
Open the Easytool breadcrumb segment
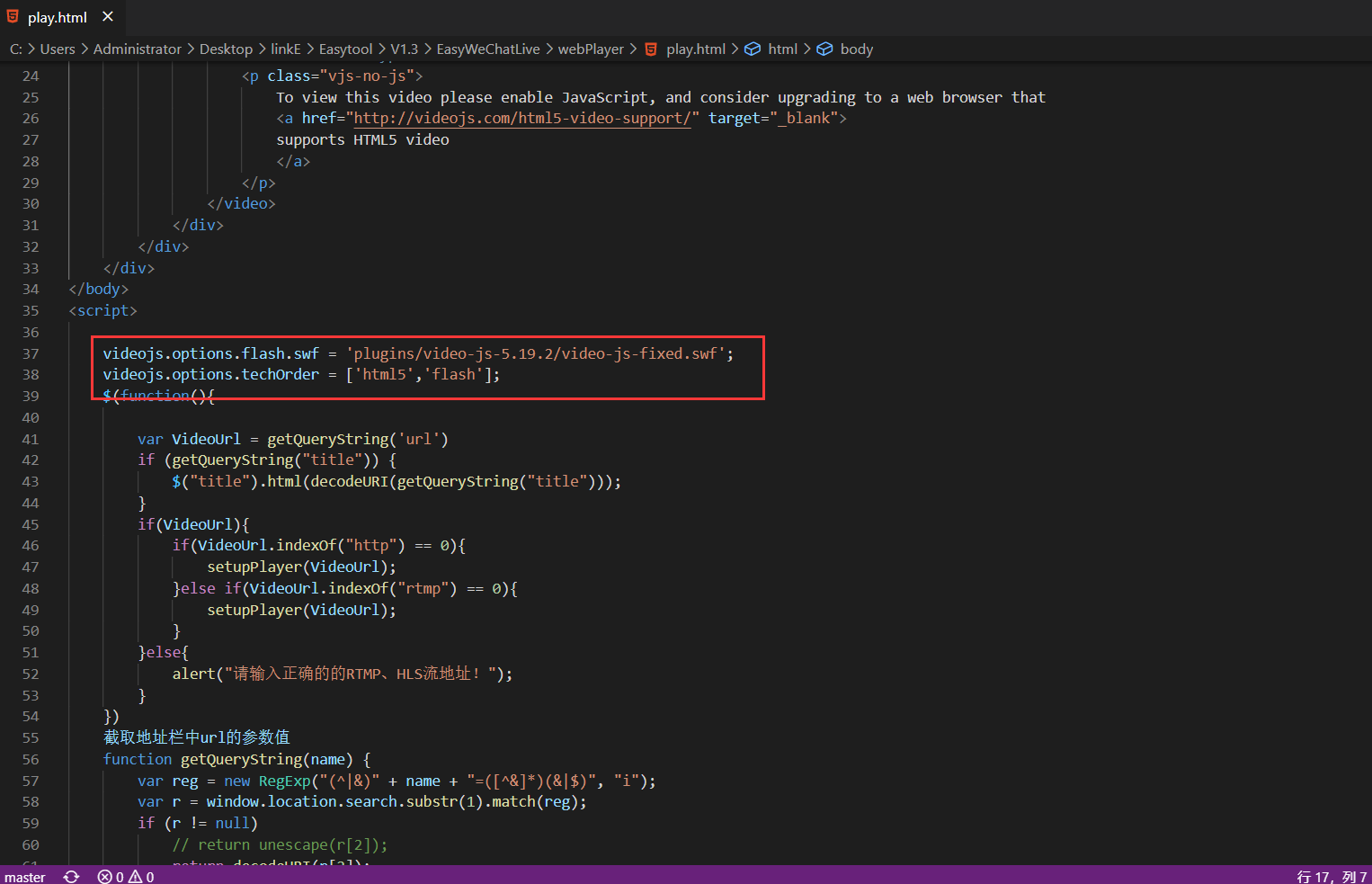click(345, 49)
